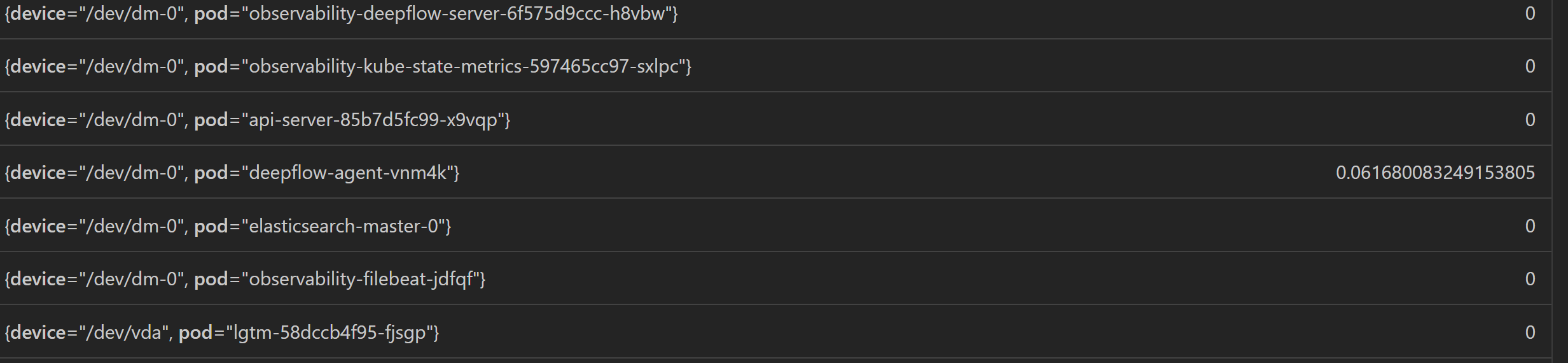Click the value 0.061680083249153805
This screenshot has width=1568, height=363.
pyautogui.click(x=1435, y=173)
